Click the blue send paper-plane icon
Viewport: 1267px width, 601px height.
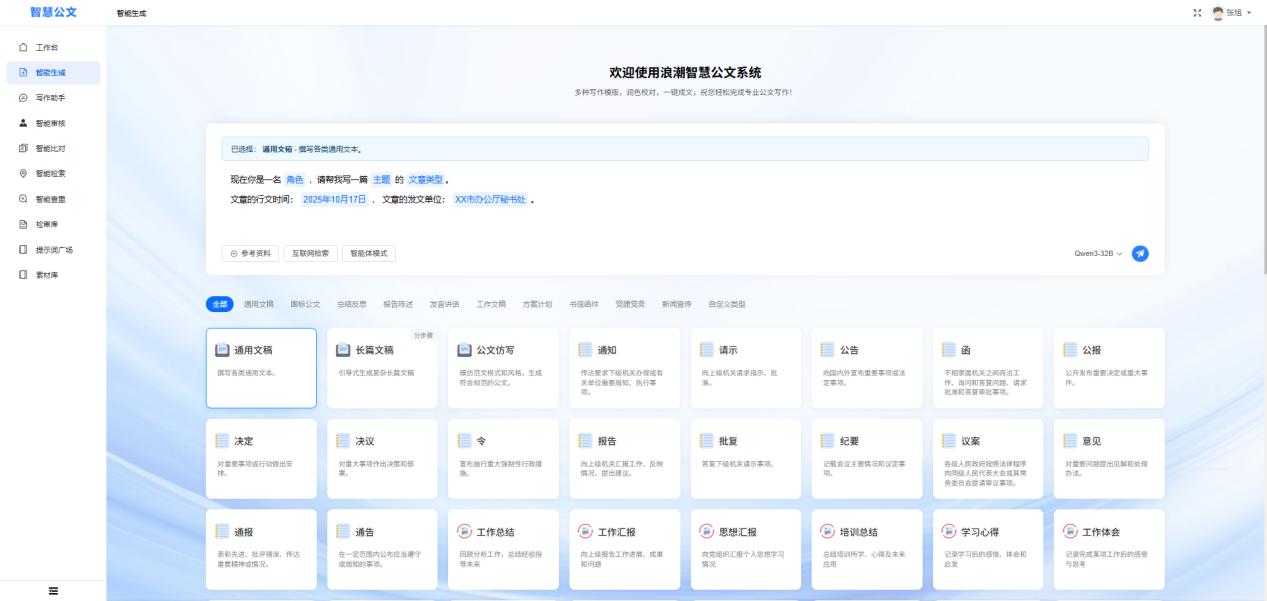click(1140, 253)
